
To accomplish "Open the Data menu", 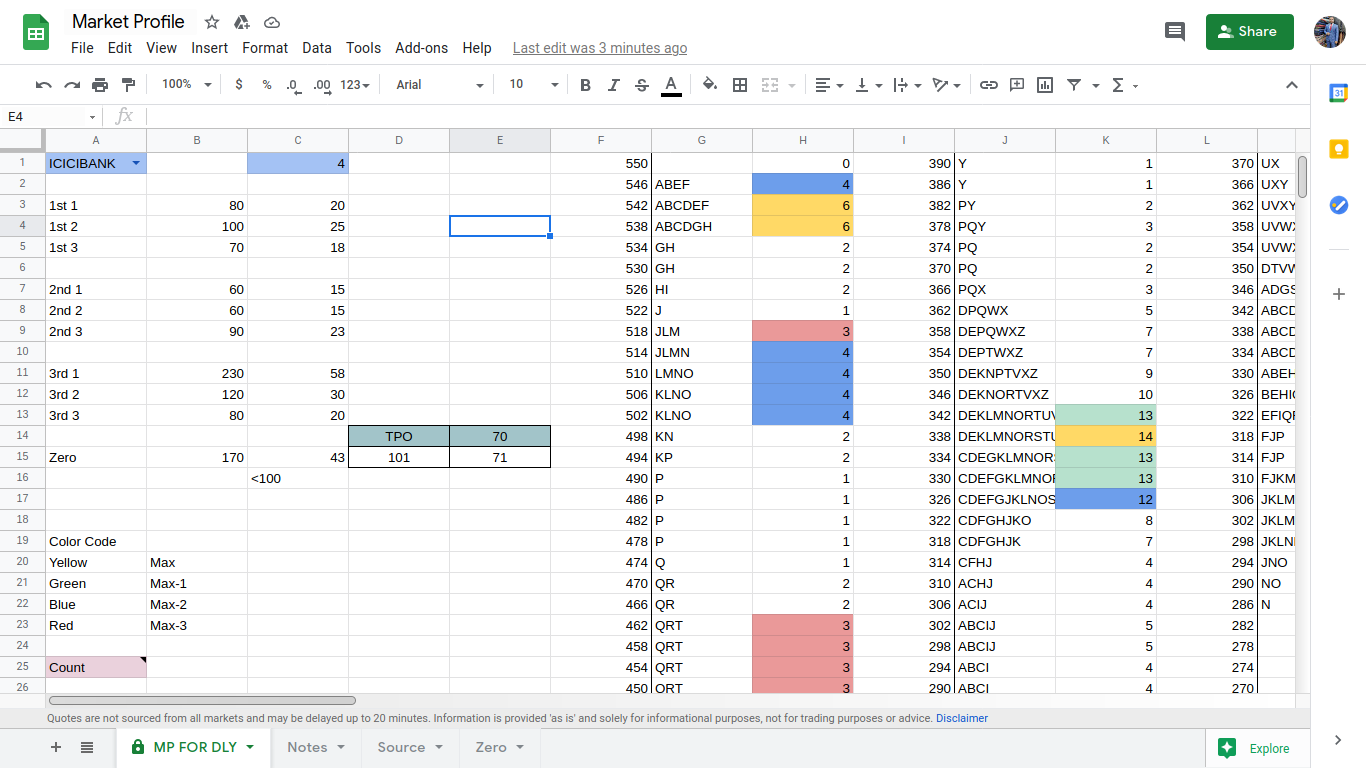I will click(x=317, y=48).
